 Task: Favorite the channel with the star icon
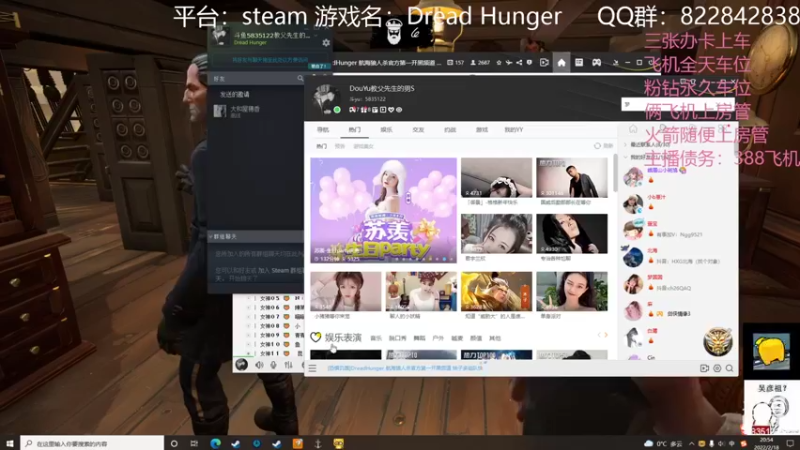[499, 63]
